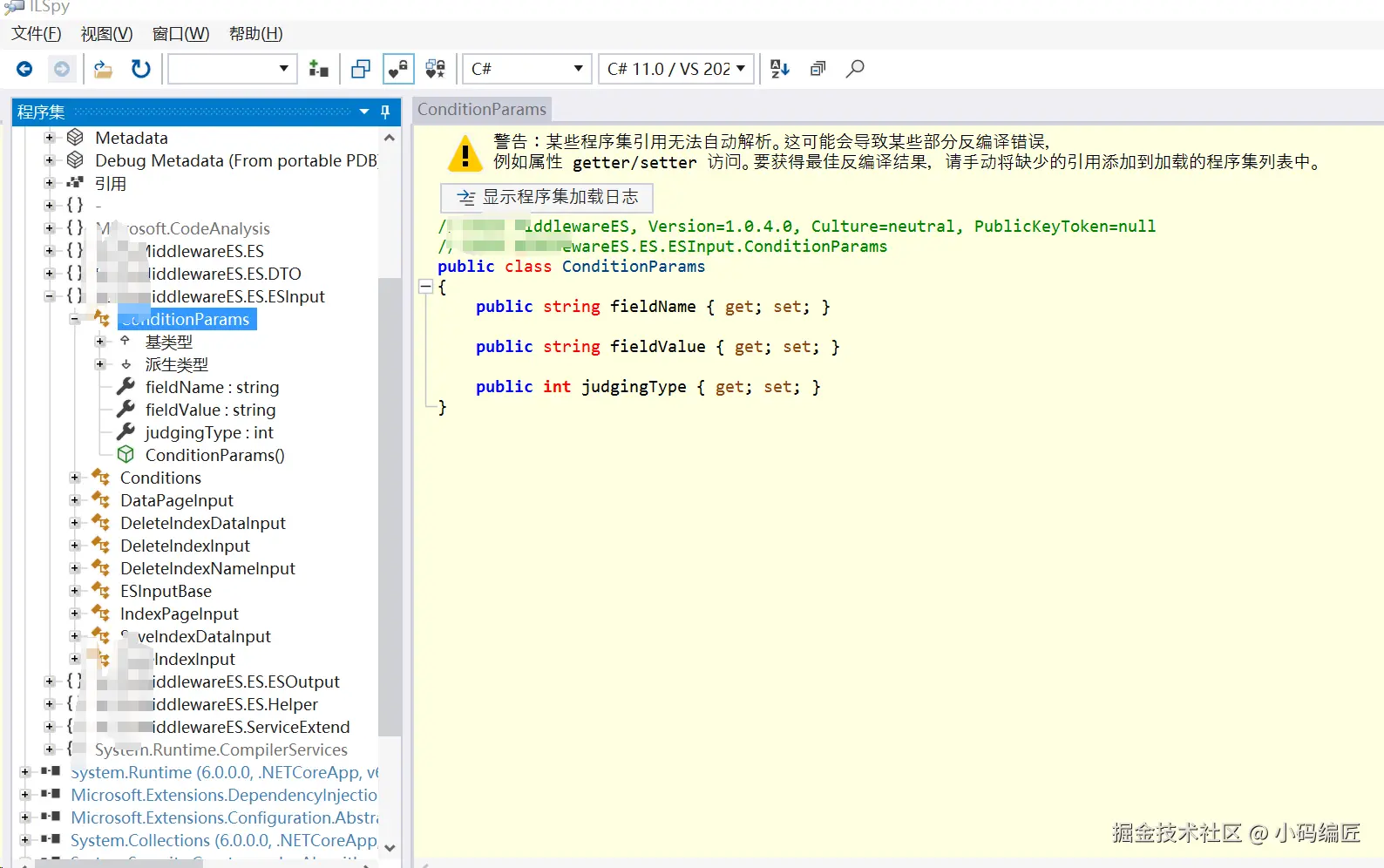Click the Open assembly folder icon
The height and width of the screenshot is (868, 1384).
click(103, 69)
